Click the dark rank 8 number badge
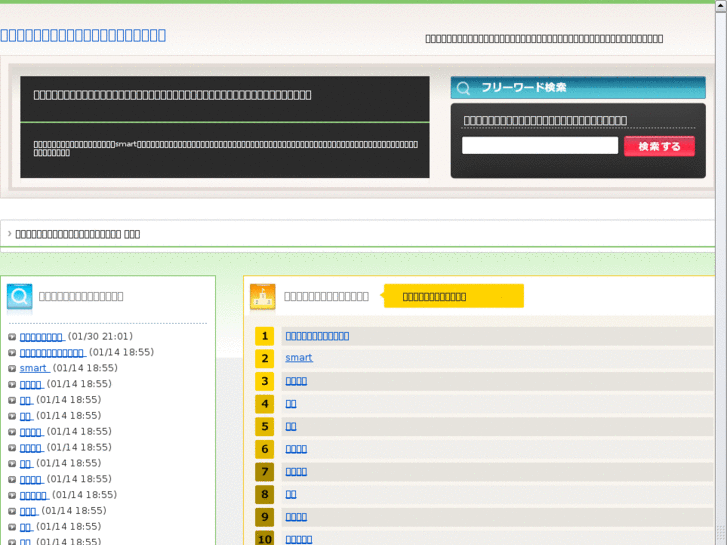This screenshot has height=545, width=727. tap(264, 494)
